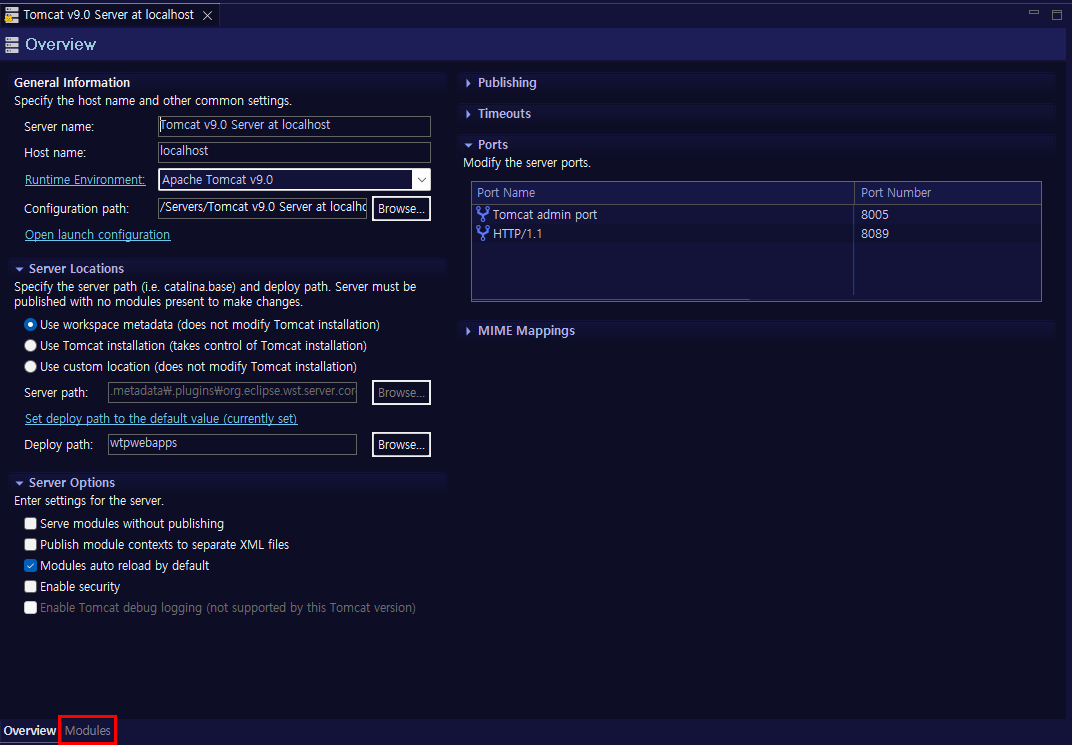The image size is (1072, 745).
Task: Switch to the Modules tab
Action: point(88,731)
